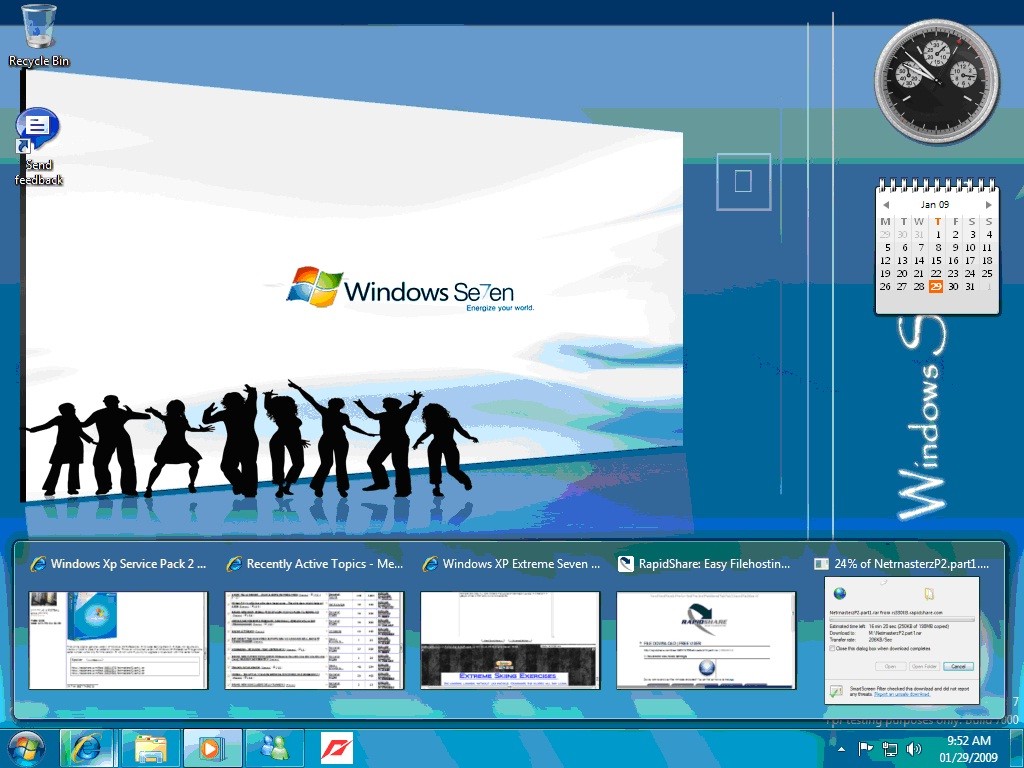Screen dimensions: 1024x768
Task: Select January 15 in the calendar gadget
Action: click(936, 260)
